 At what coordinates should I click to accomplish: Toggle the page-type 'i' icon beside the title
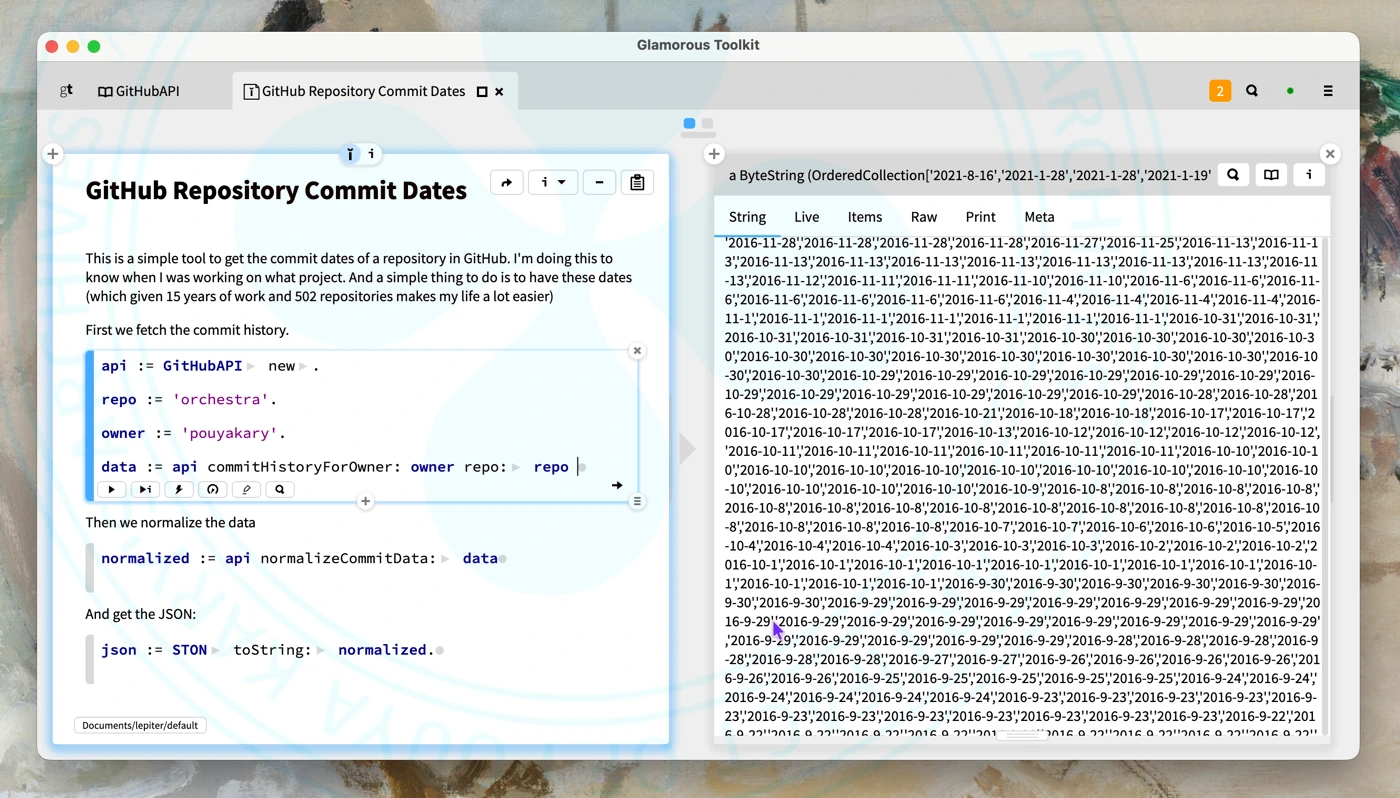click(349, 153)
